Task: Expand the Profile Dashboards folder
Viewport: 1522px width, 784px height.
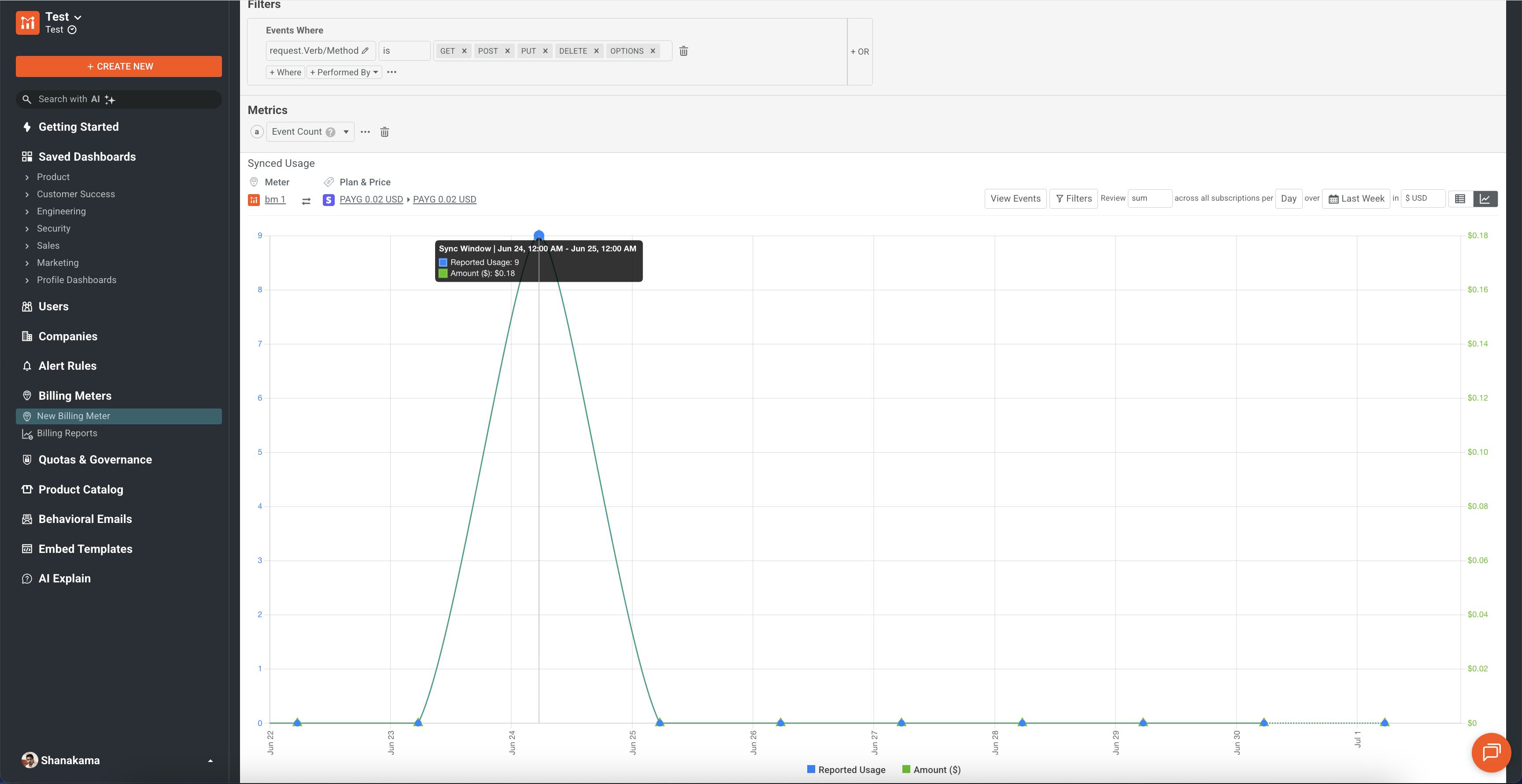Action: tap(76, 280)
